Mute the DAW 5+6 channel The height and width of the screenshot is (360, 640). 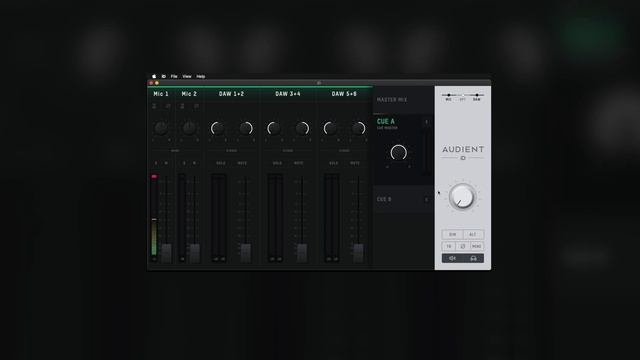[x=355, y=163]
